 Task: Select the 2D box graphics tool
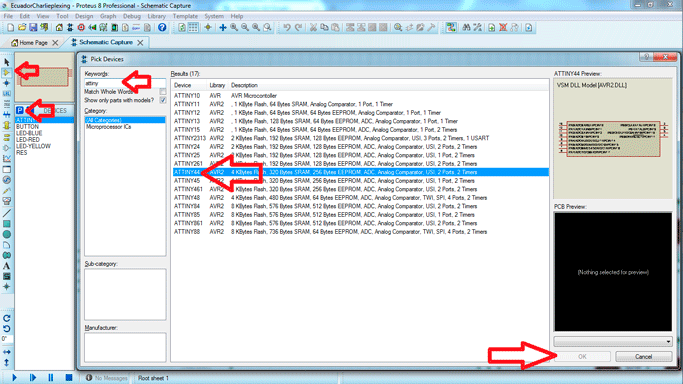click(7, 224)
